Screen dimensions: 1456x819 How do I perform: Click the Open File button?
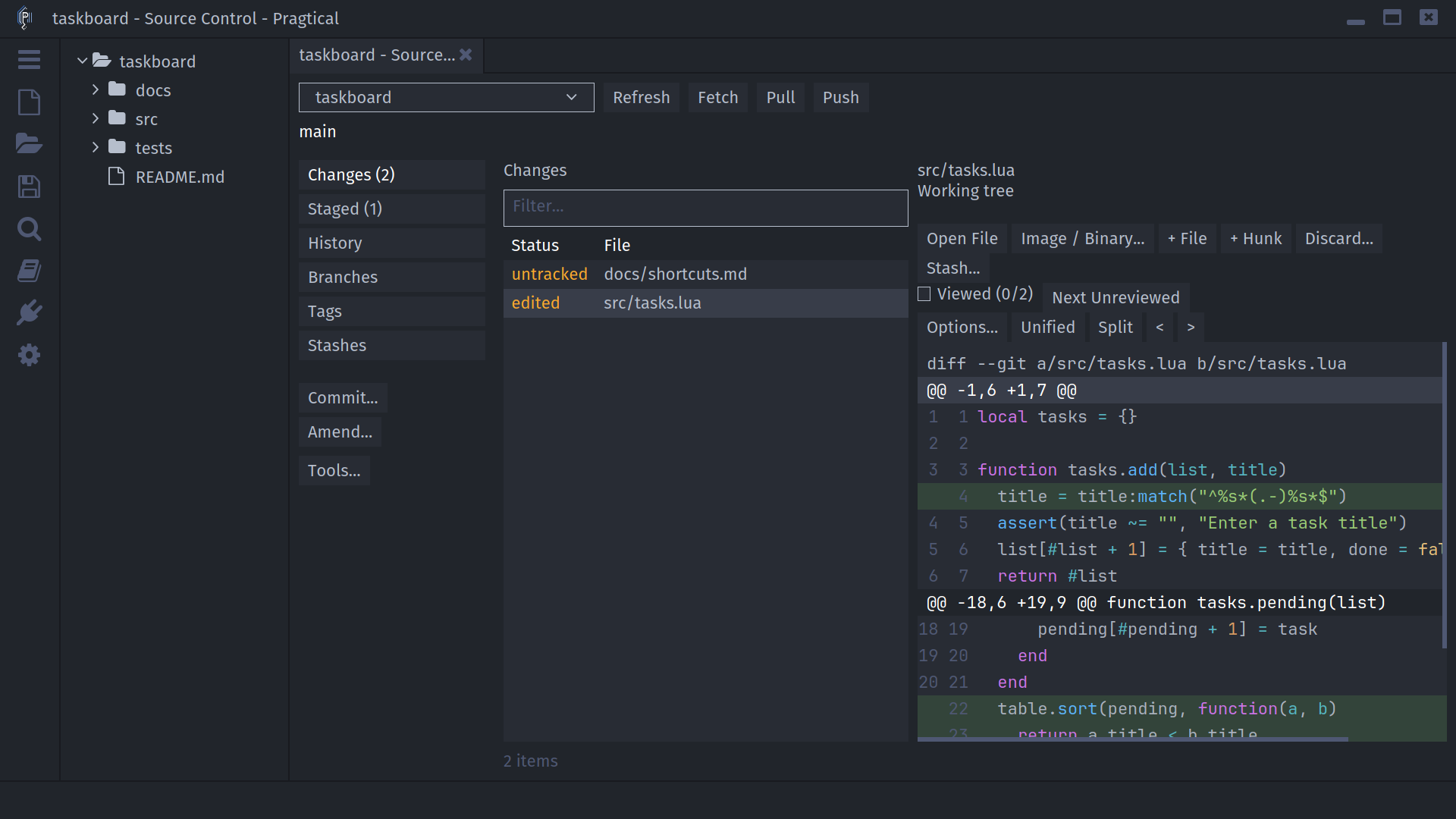coord(962,238)
